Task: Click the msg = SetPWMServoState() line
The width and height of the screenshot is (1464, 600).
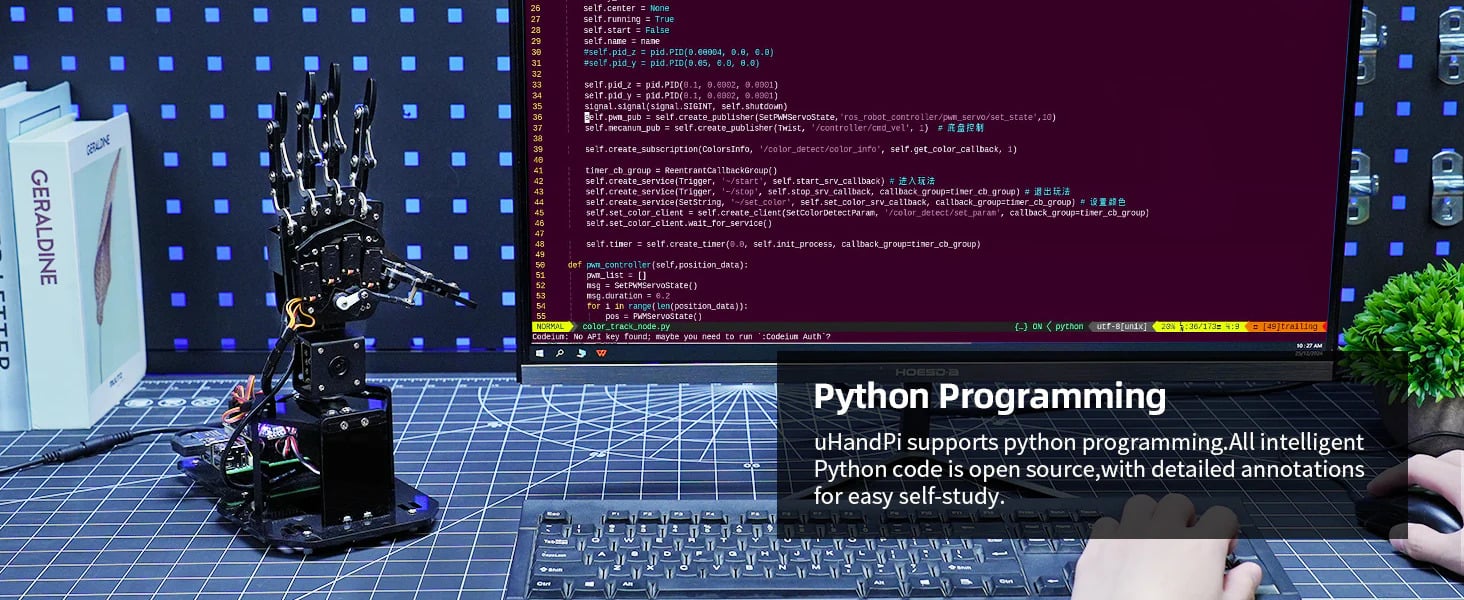Action: point(642,286)
